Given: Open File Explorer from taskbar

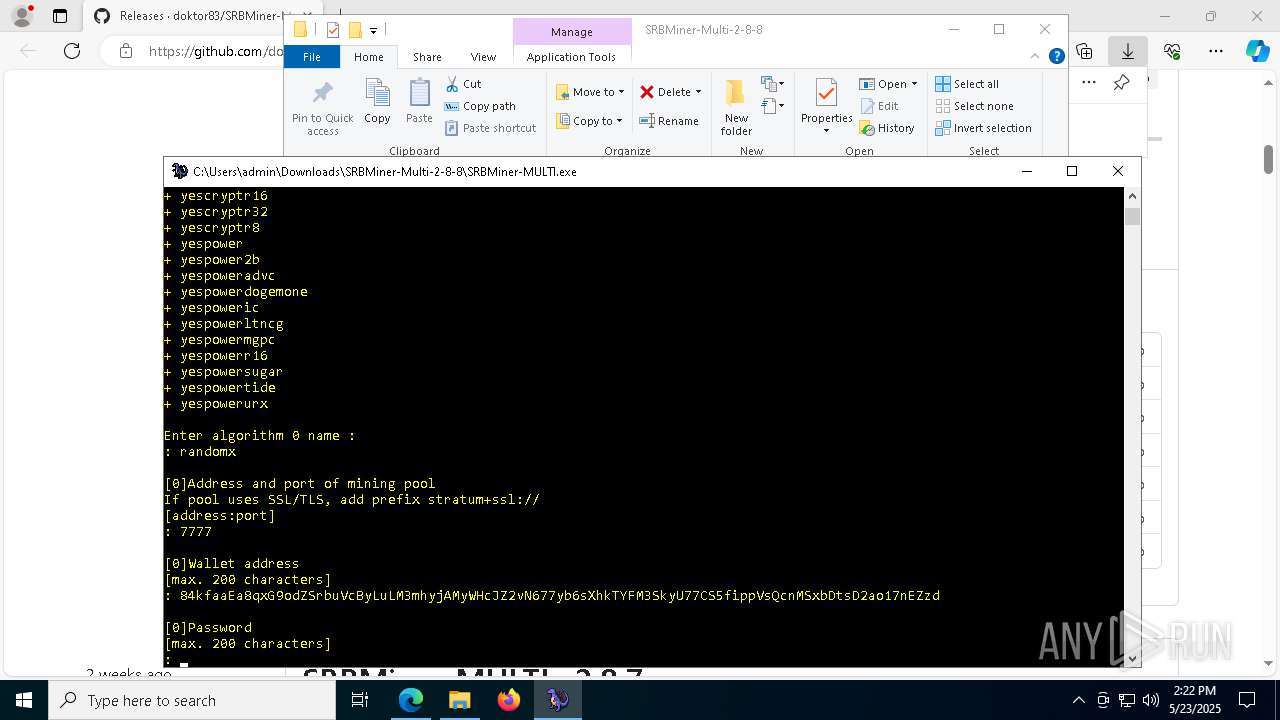Looking at the screenshot, I should [460, 700].
